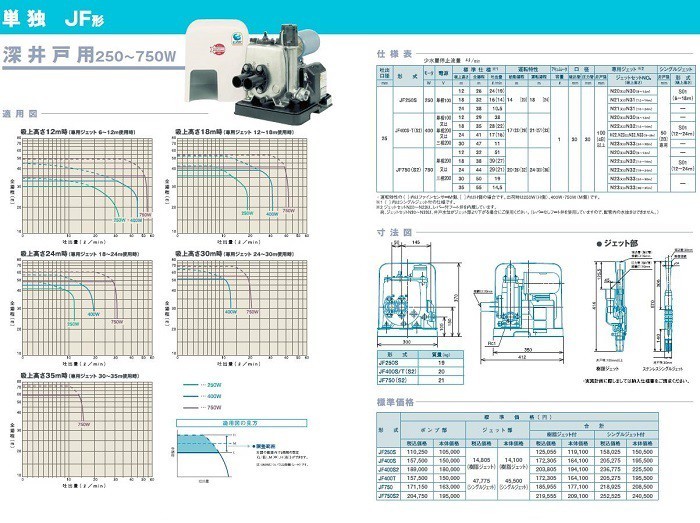The image size is (700, 523).
Task: Click the 適用図 section heading
Action: coord(18,114)
